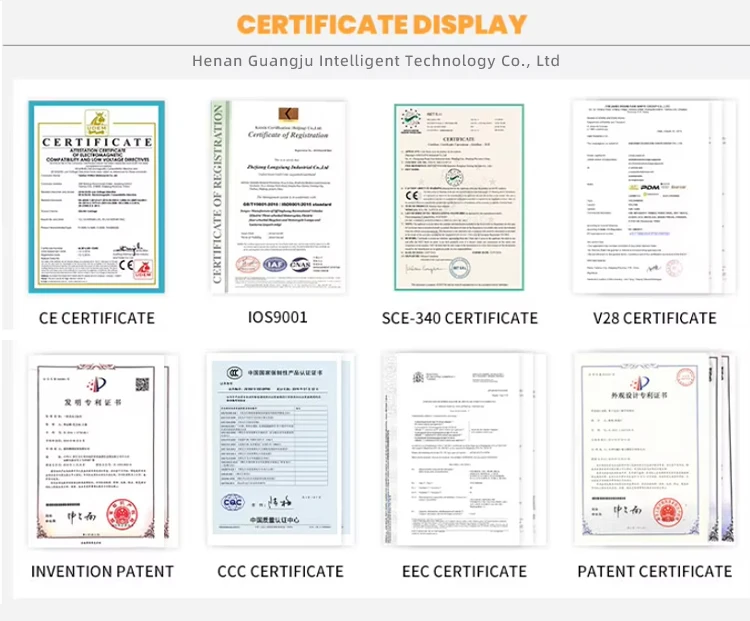View the design patent certificate image

[654, 450]
